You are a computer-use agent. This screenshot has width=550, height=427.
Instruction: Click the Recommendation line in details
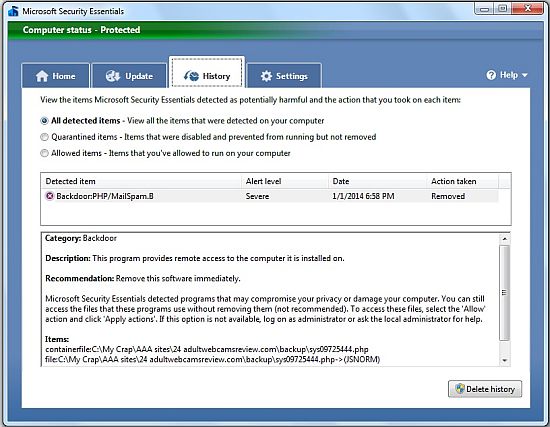[x=143, y=279]
